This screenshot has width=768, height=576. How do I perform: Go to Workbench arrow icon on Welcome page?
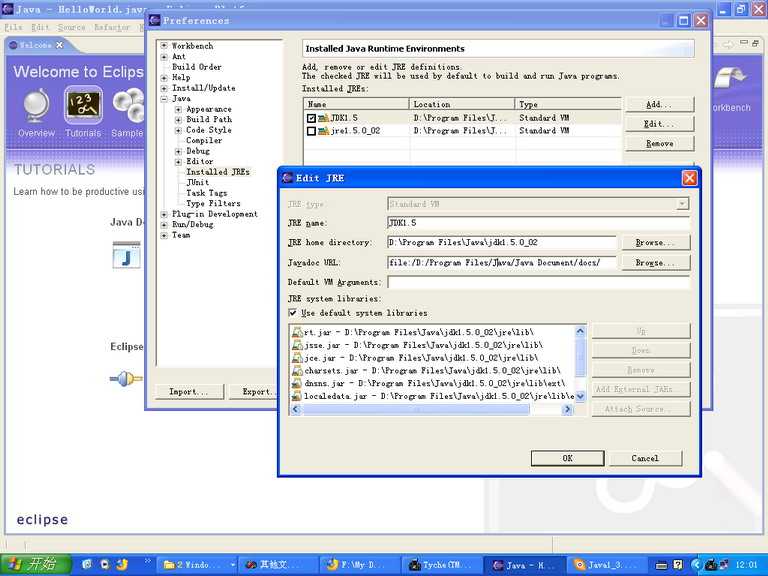pyautogui.click(x=731, y=78)
